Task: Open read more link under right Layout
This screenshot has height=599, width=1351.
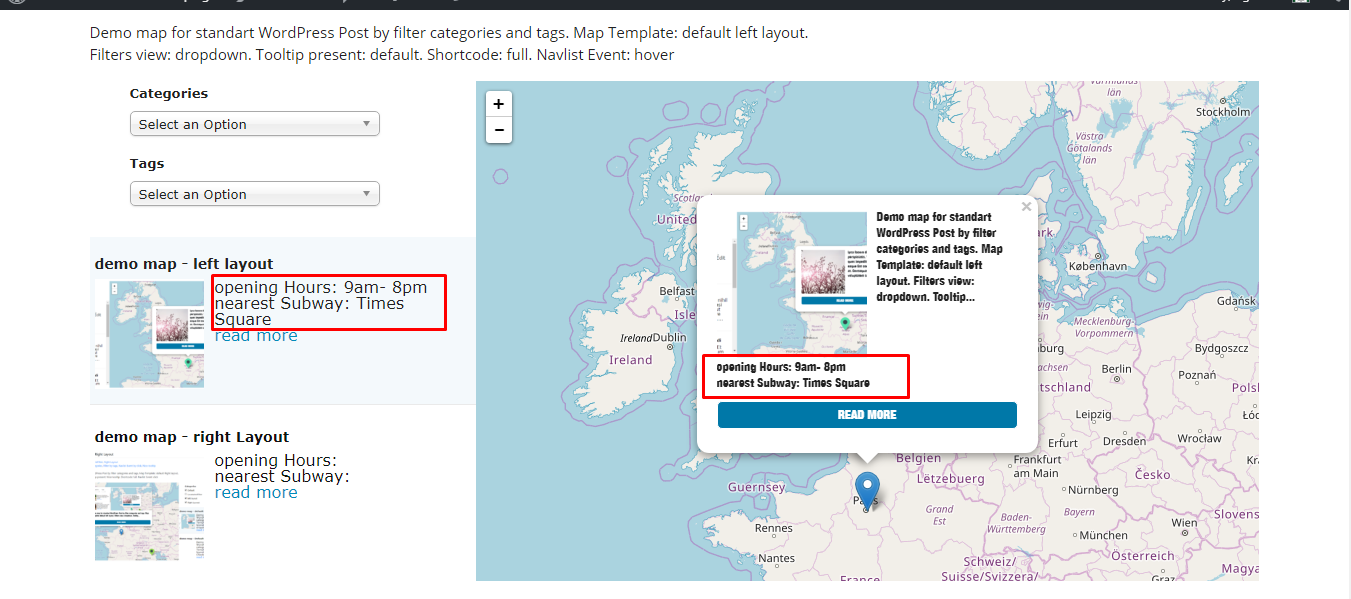Action: (256, 492)
